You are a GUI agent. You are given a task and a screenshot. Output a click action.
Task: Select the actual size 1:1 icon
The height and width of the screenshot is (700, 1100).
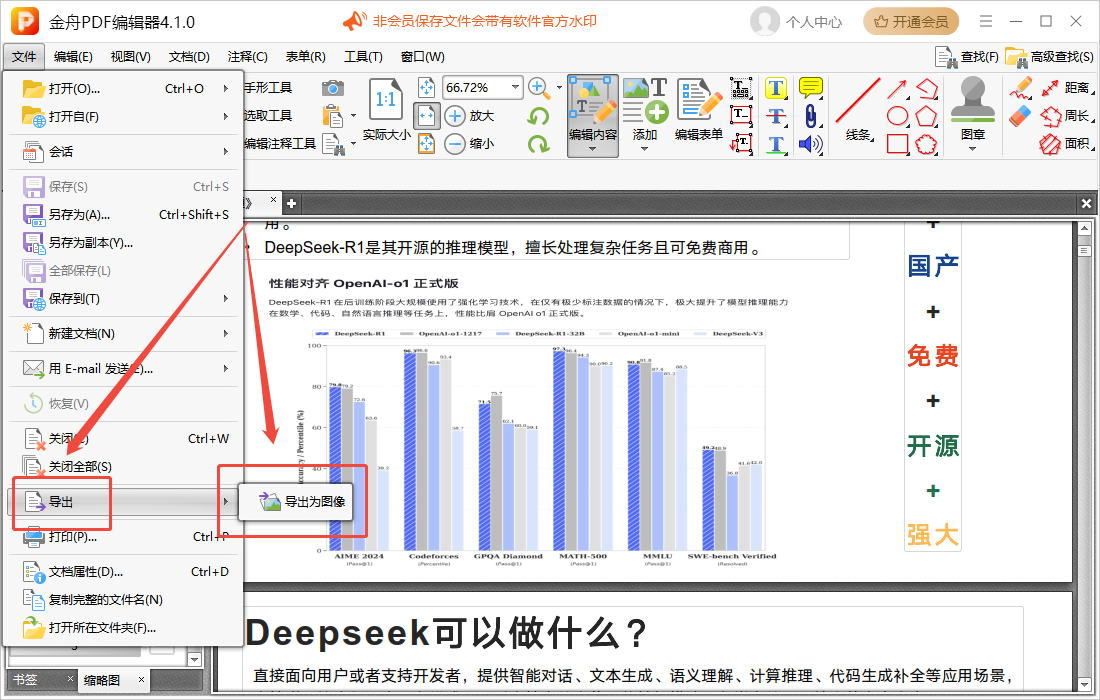tap(385, 100)
